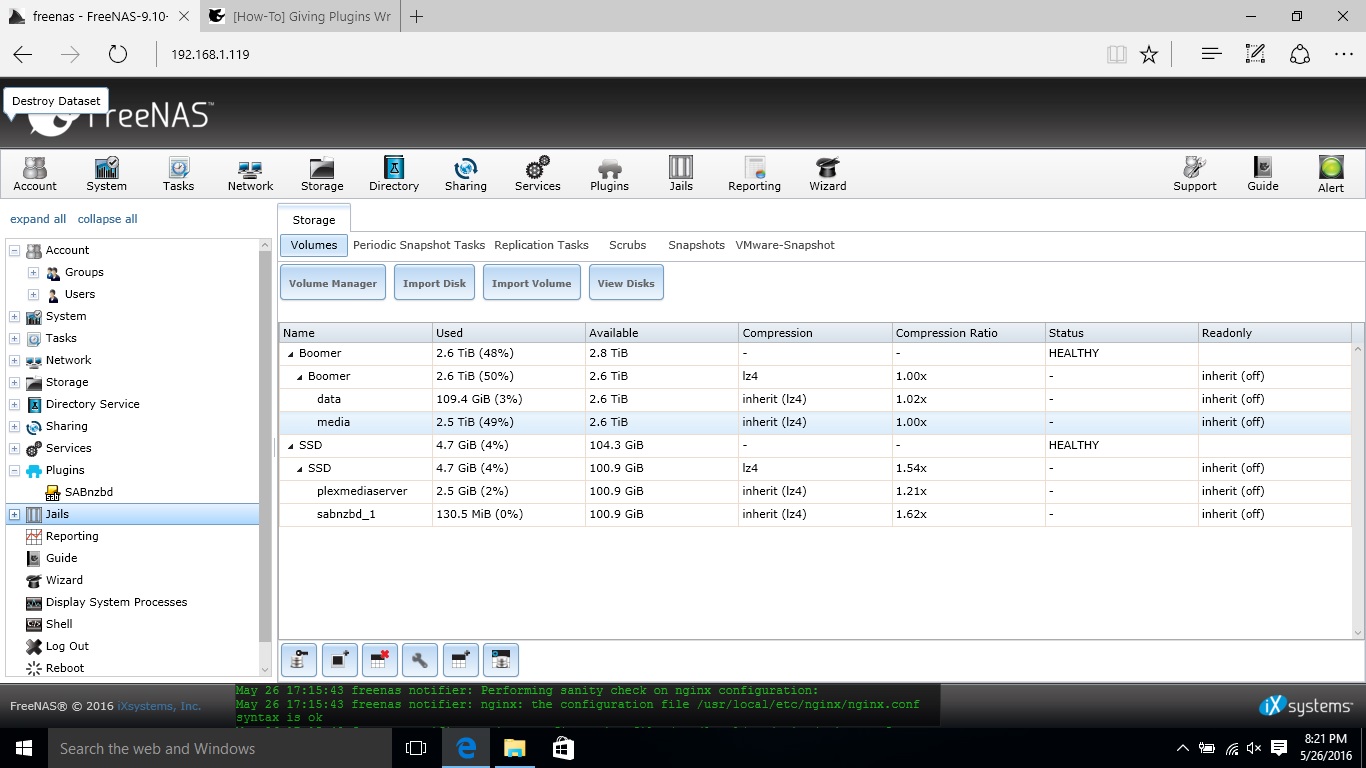Screen dimensions: 1366x768
Task: Switch to Replication Tasks tab
Action: tap(541, 245)
